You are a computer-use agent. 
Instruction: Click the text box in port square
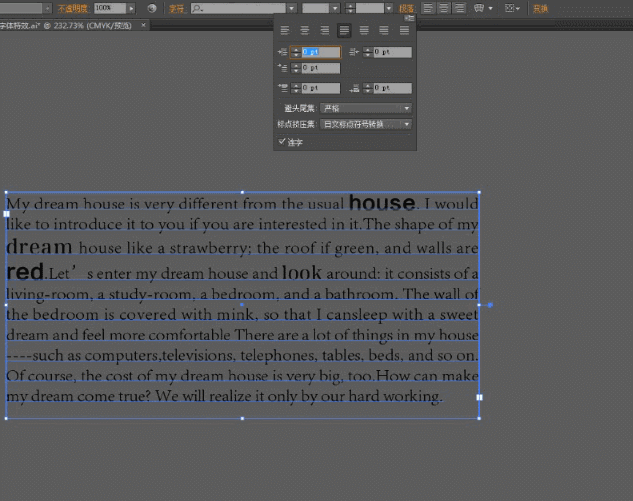coord(6,214)
